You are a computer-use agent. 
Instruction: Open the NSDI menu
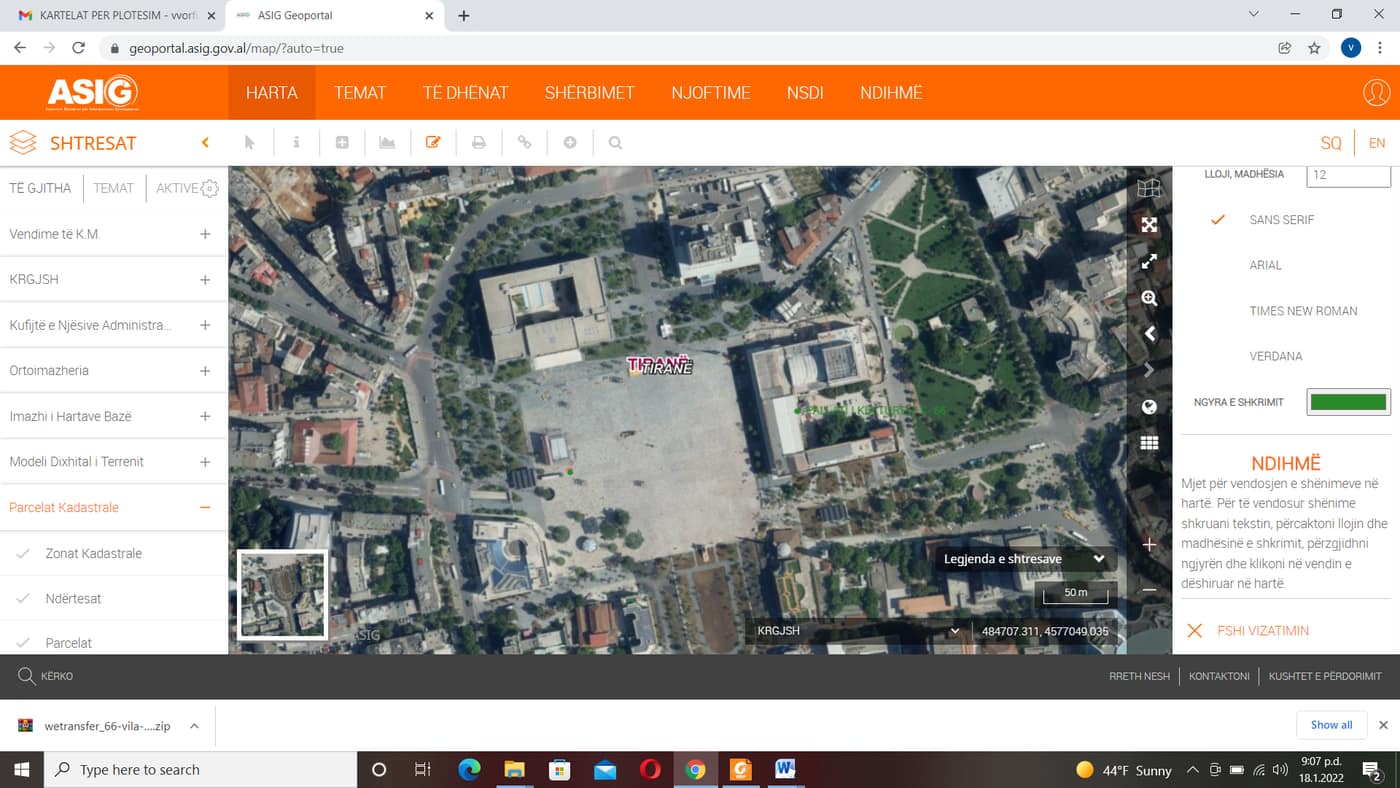click(805, 93)
